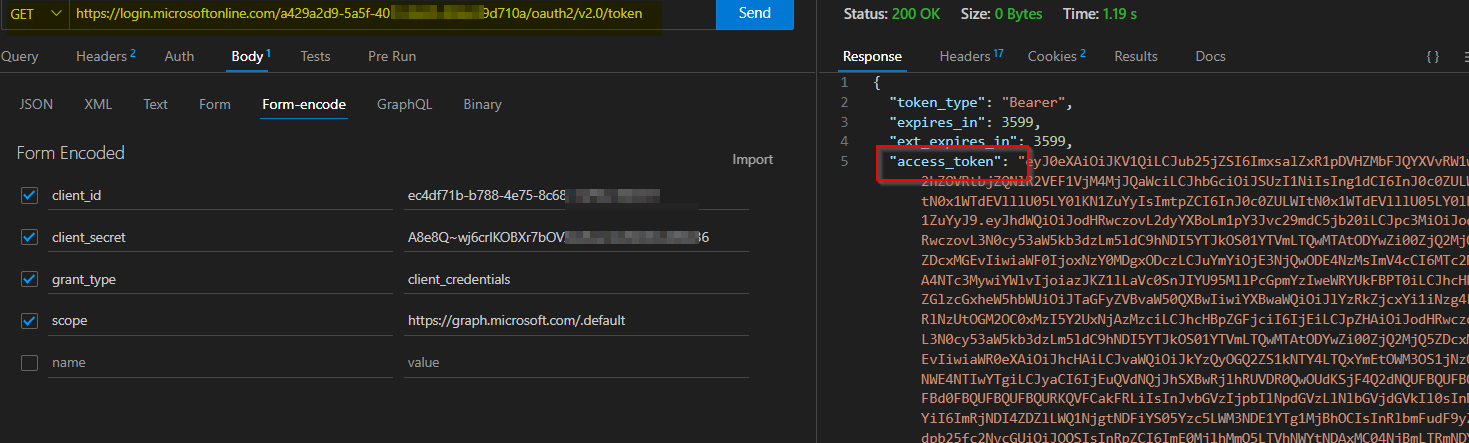Viewport: 1469px width, 443px height.
Task: Click the grant_type name field
Action: click(x=220, y=279)
